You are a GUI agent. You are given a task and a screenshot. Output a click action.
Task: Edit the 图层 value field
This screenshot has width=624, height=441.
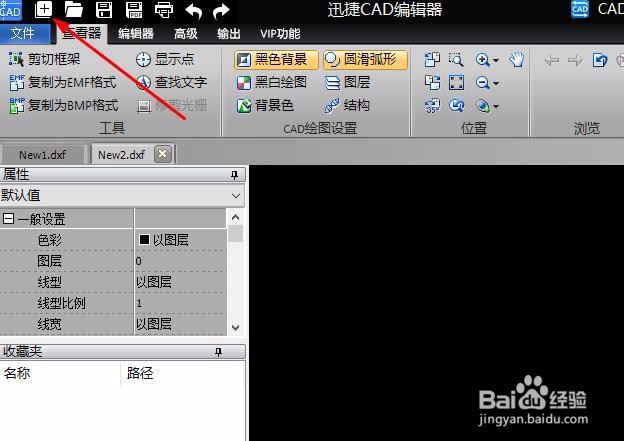pos(181,261)
